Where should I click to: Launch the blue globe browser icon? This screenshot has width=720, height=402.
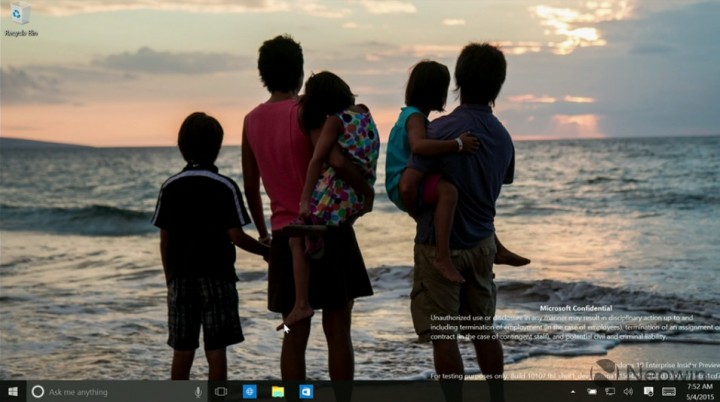tap(250, 391)
